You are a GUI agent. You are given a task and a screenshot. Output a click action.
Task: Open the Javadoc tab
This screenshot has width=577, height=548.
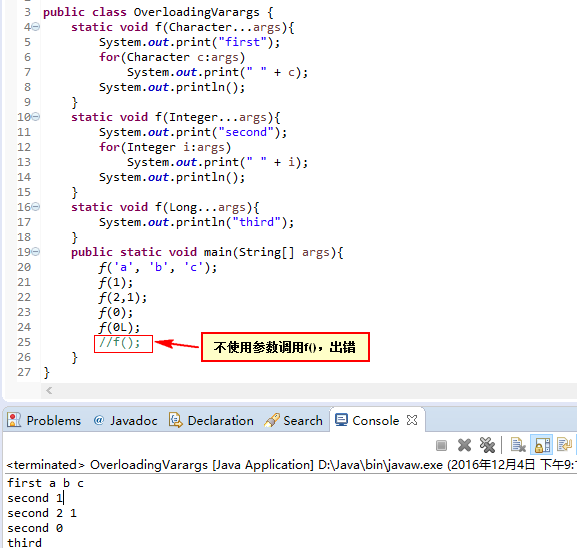tap(125, 420)
